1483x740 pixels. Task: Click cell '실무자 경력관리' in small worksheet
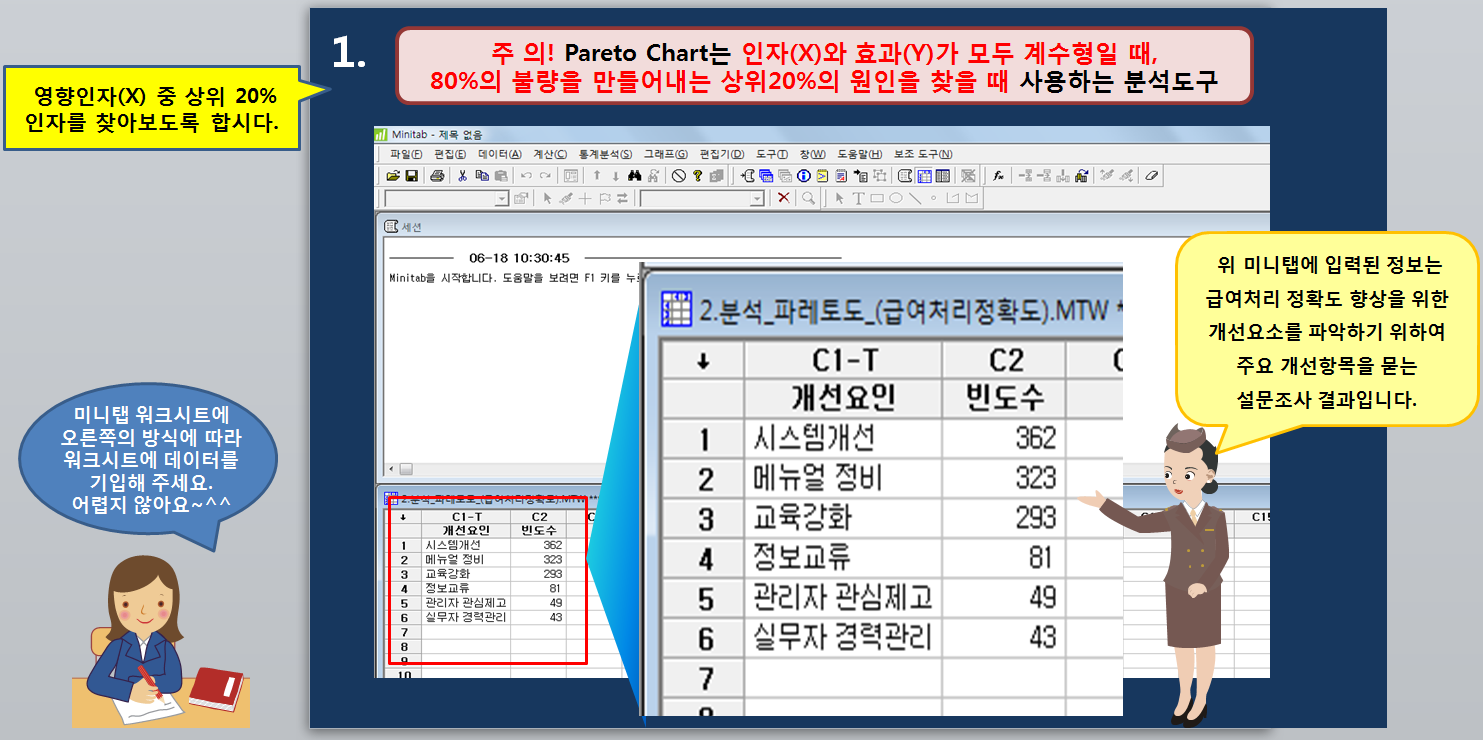click(x=466, y=617)
